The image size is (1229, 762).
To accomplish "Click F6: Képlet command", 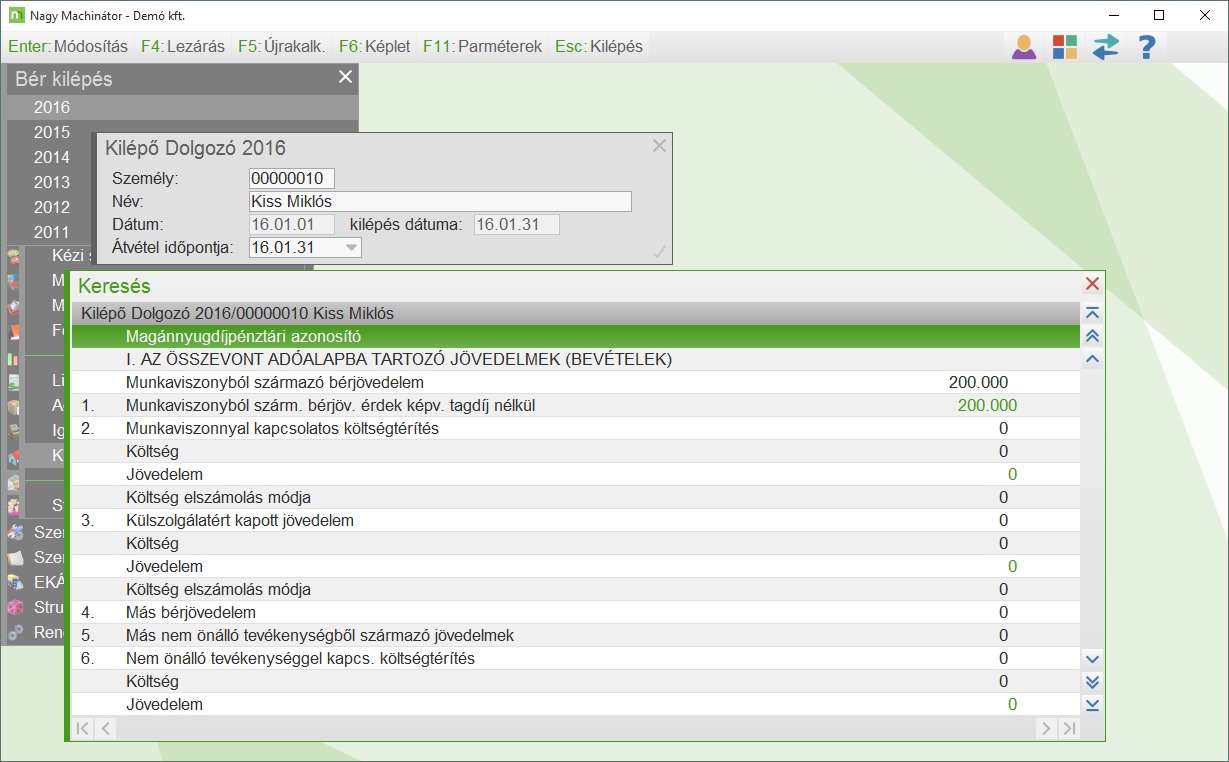I will coord(375,46).
